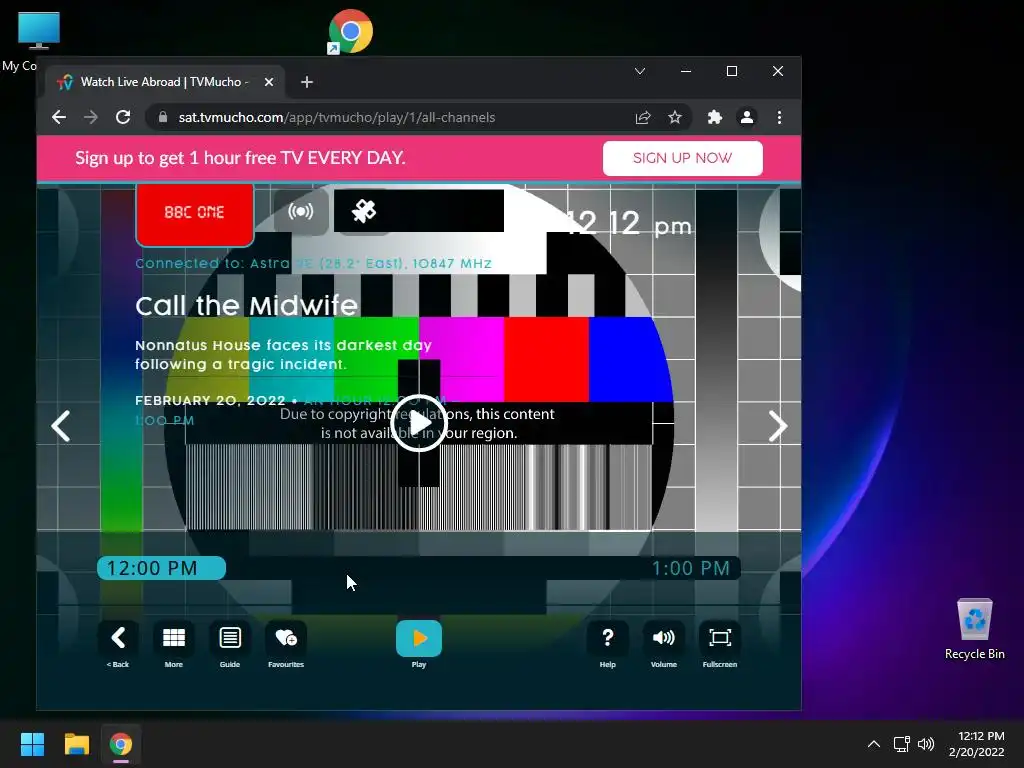Click the BBC ONE channel logo
Viewport: 1024px width, 768px height.
(195, 213)
